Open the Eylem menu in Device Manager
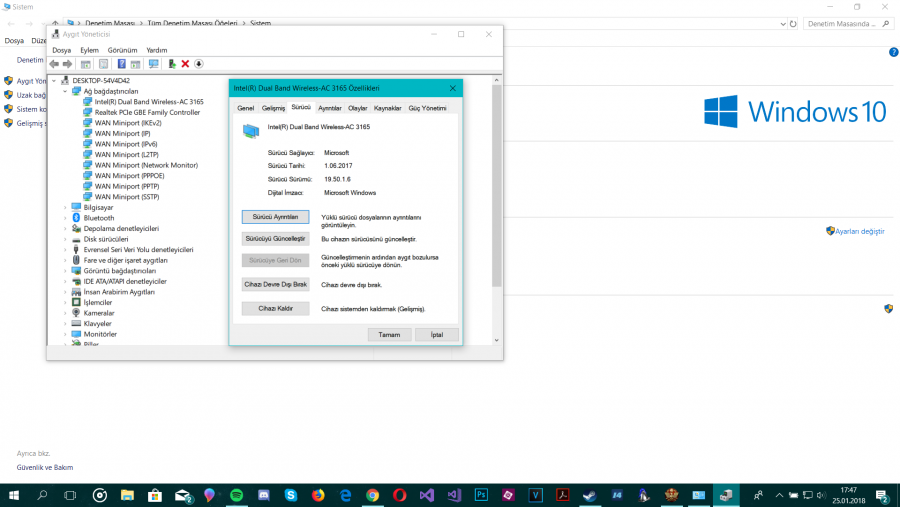The image size is (900, 507). [x=89, y=50]
